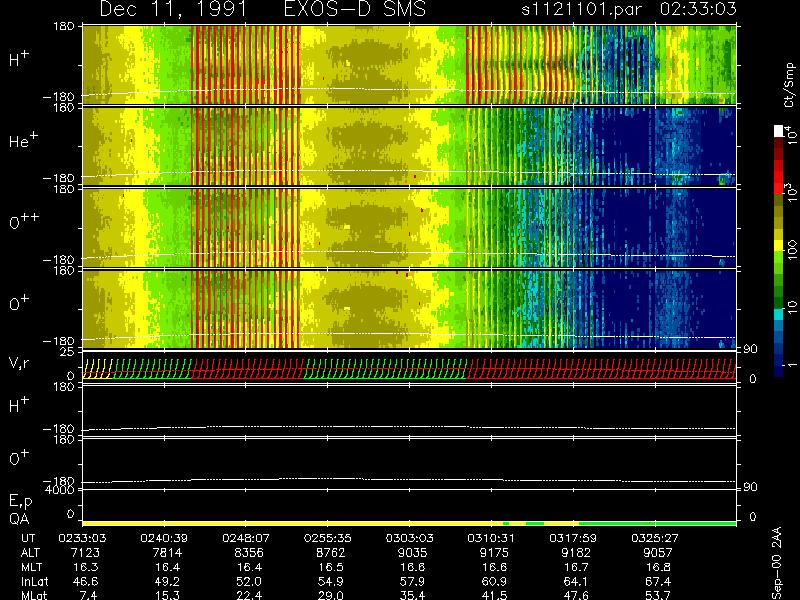This screenshot has width=800, height=600.
Task: Click the UT tick value "0255:35"
Action: (328, 538)
